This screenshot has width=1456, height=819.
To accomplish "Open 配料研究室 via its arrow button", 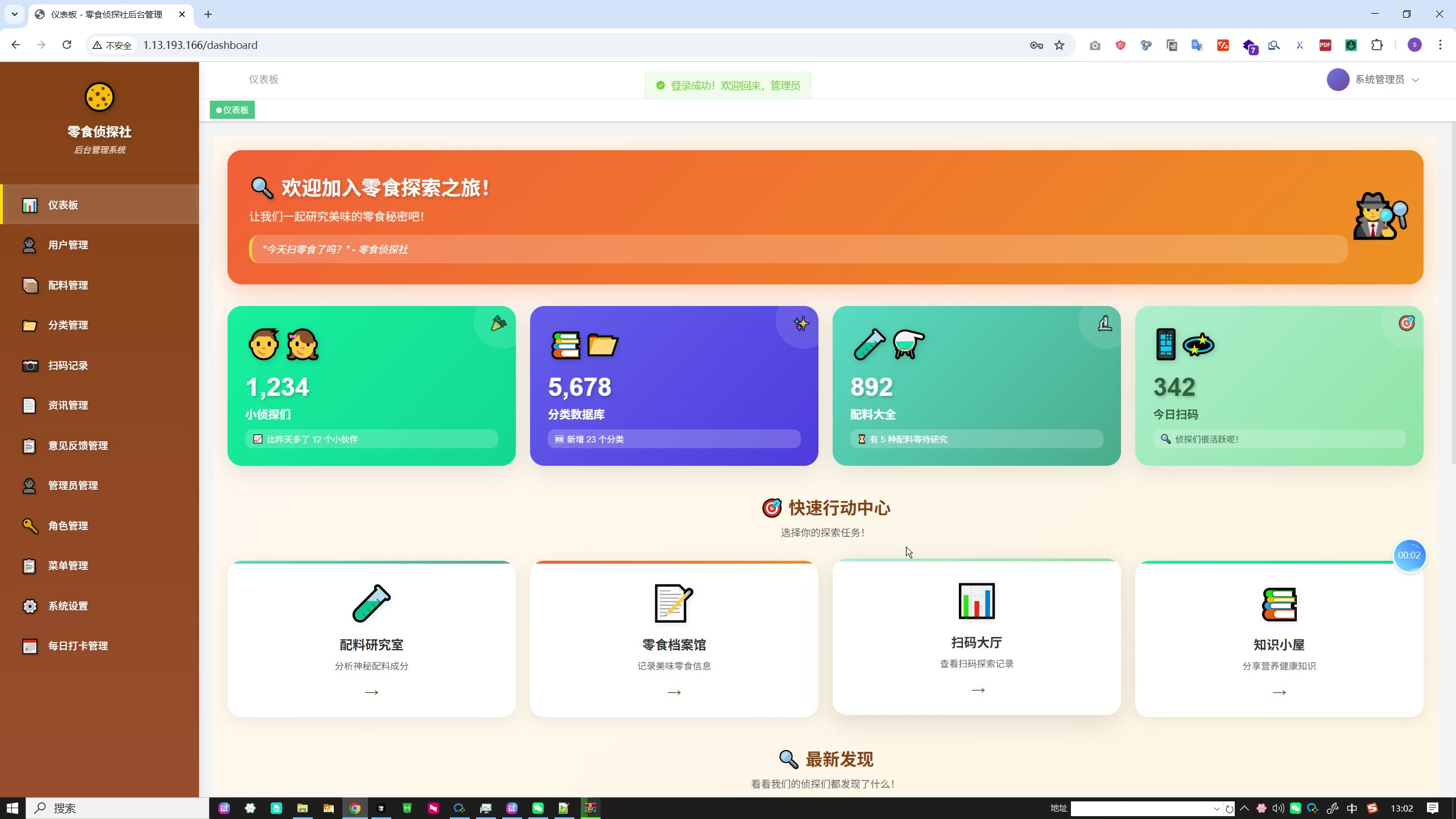I will tap(371, 692).
